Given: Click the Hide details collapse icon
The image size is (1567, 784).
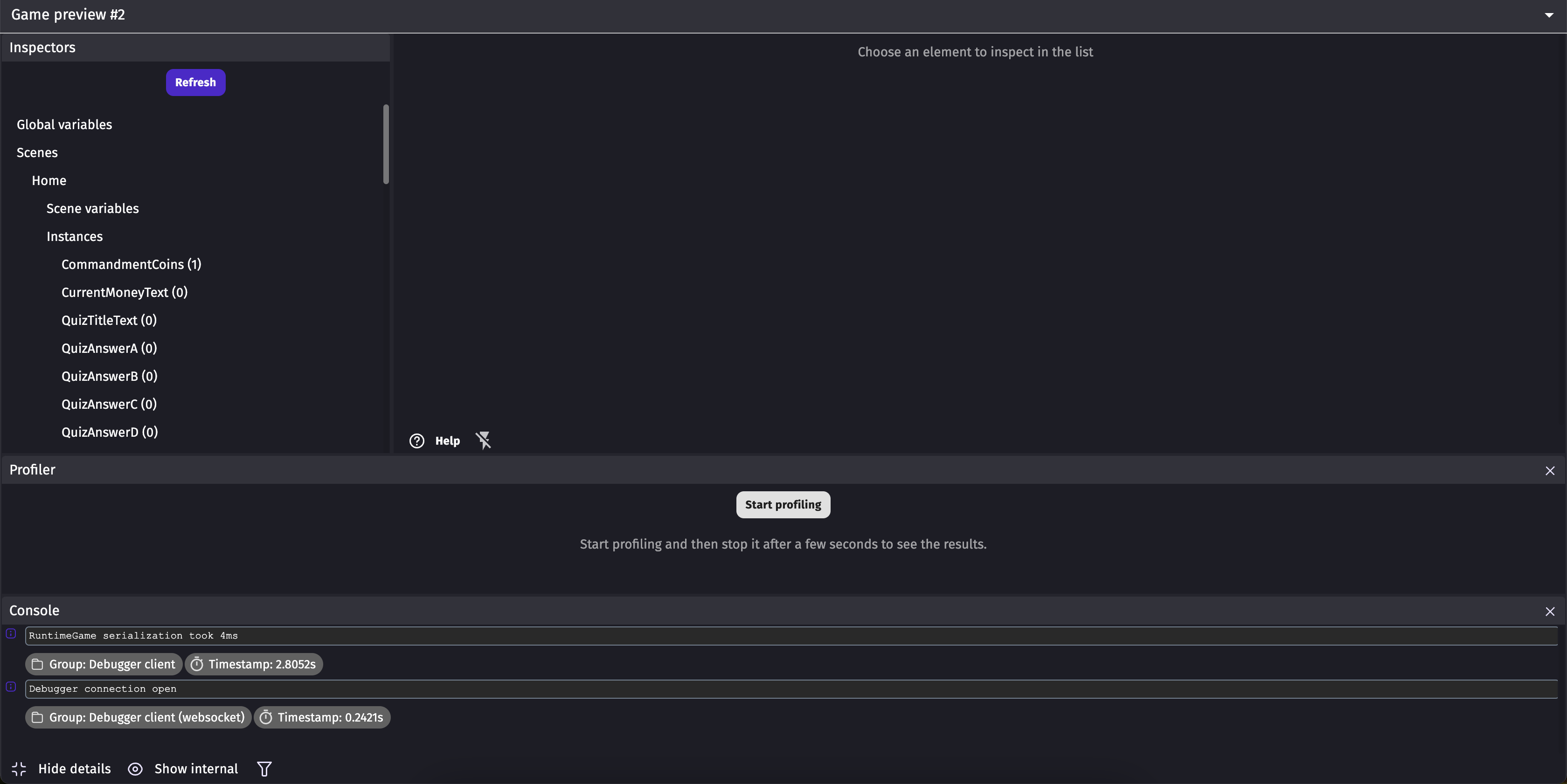Looking at the screenshot, I should pyautogui.click(x=19, y=769).
